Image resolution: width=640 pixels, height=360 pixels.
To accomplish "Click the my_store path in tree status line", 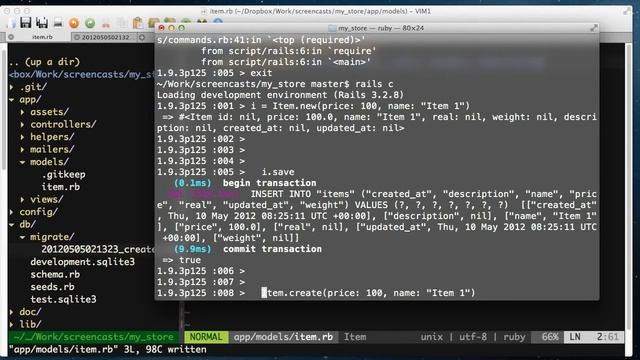I will coord(93,337).
